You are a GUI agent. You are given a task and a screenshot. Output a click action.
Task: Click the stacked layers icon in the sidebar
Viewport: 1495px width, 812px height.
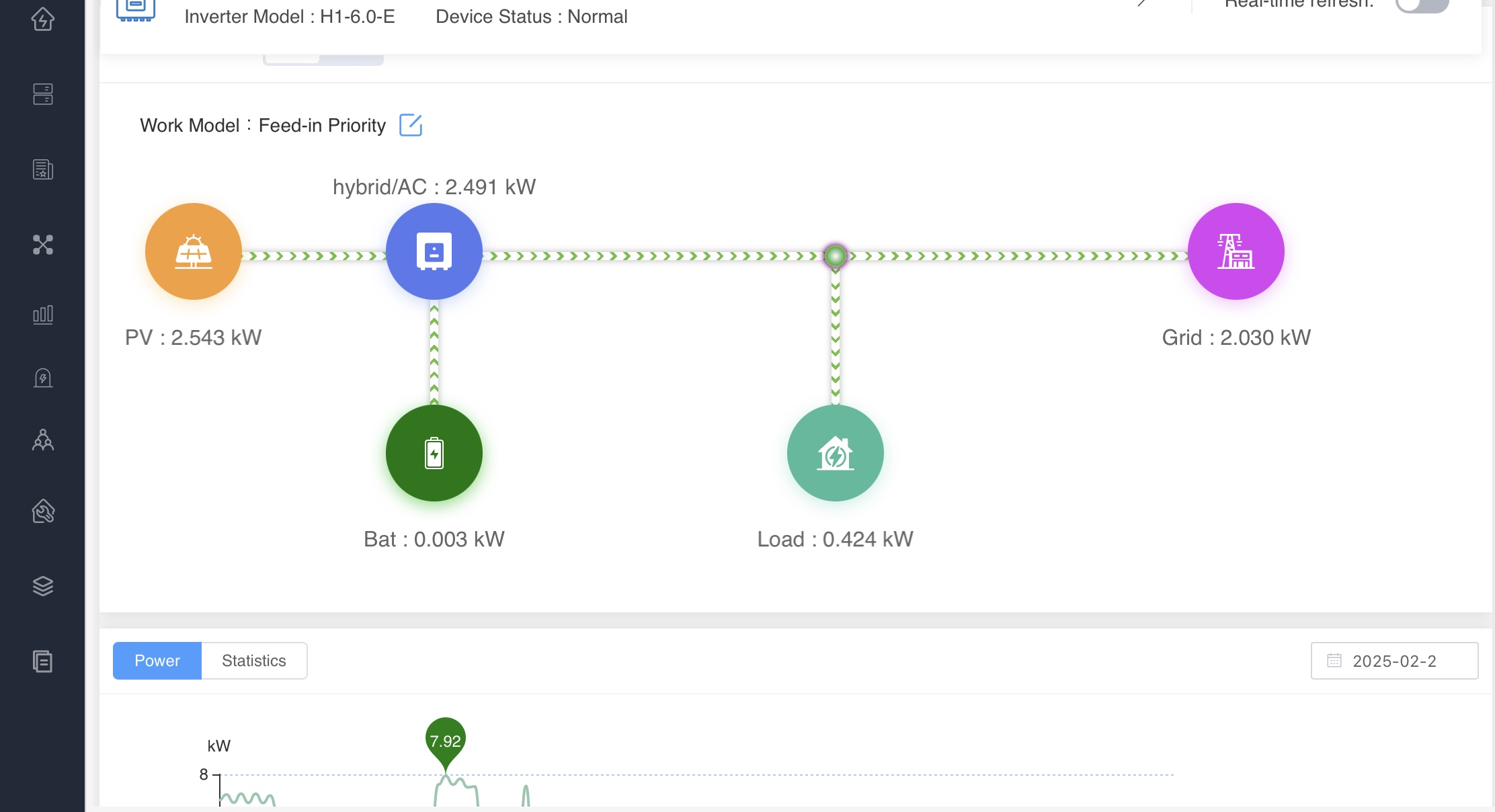43,586
